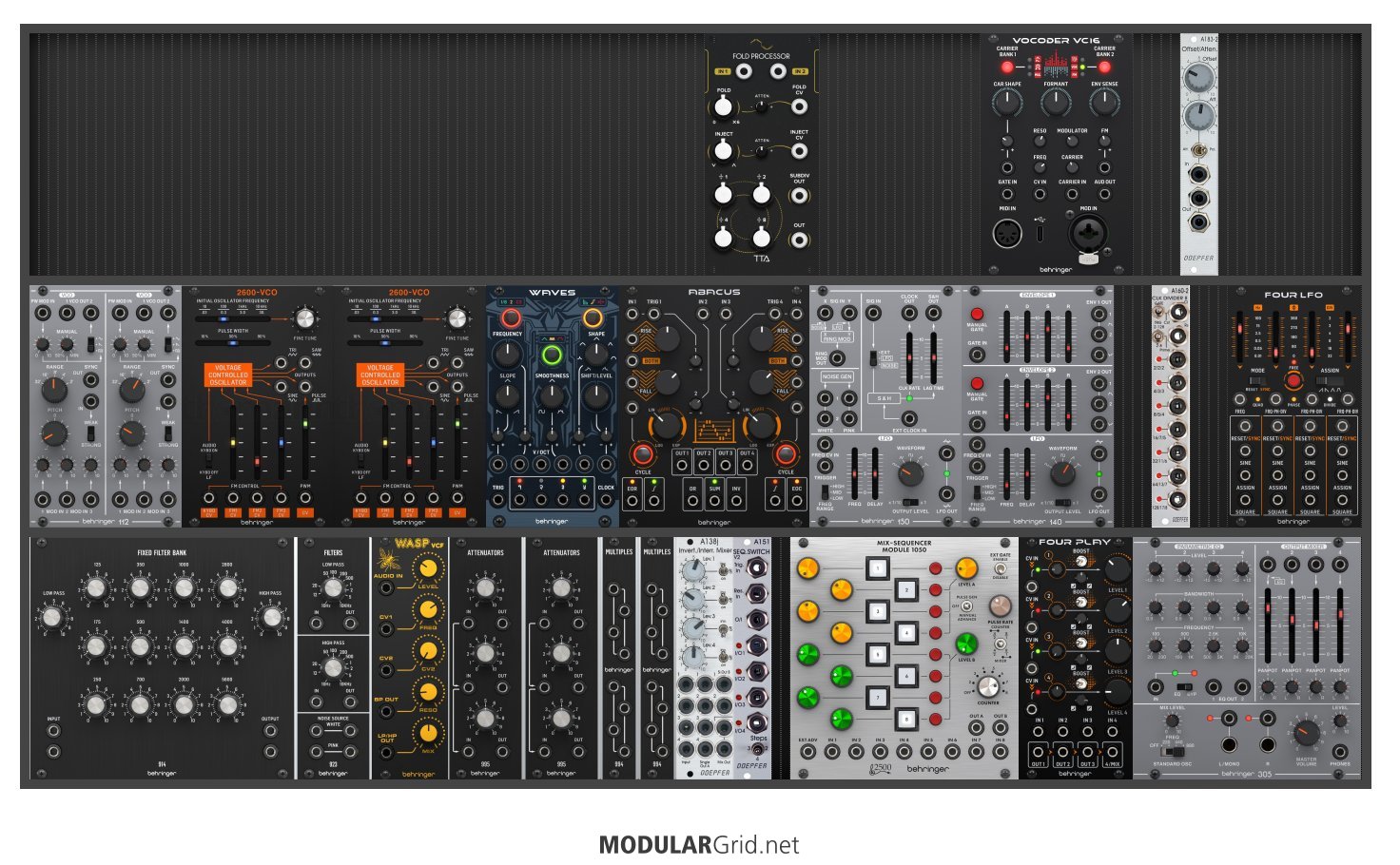Click the red button on Four LFO
The height and width of the screenshot is (865, 1400).
coord(1293,381)
